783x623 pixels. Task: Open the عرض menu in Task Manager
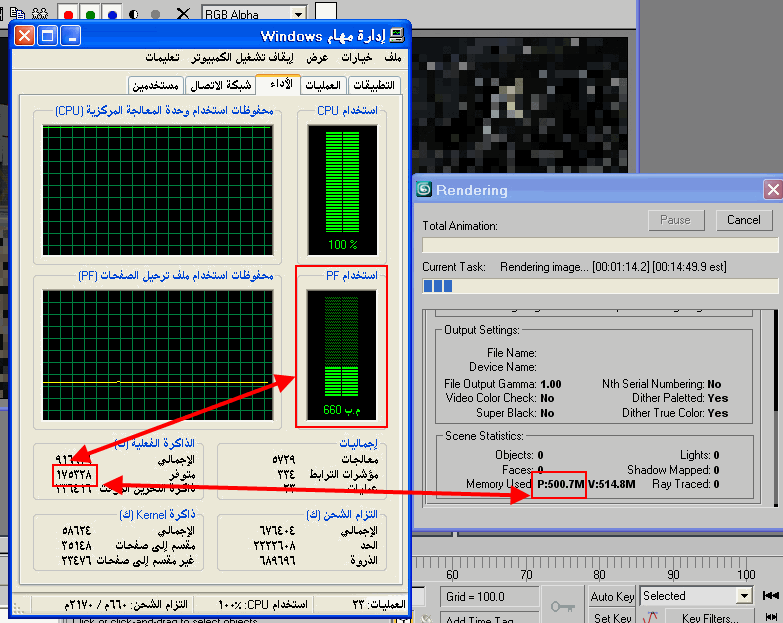317,57
